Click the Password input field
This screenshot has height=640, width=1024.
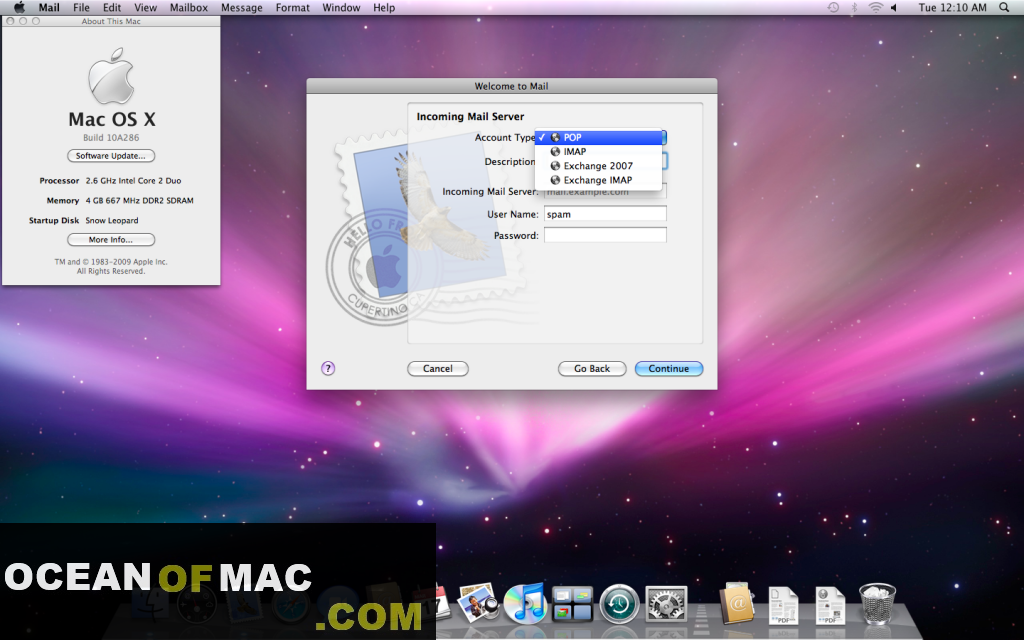605,235
